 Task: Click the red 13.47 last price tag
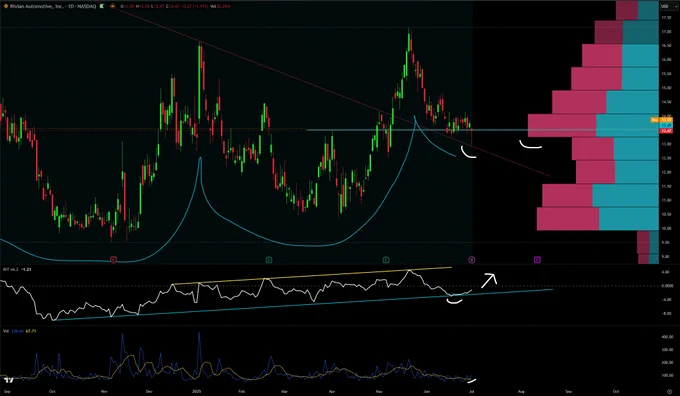(666, 131)
